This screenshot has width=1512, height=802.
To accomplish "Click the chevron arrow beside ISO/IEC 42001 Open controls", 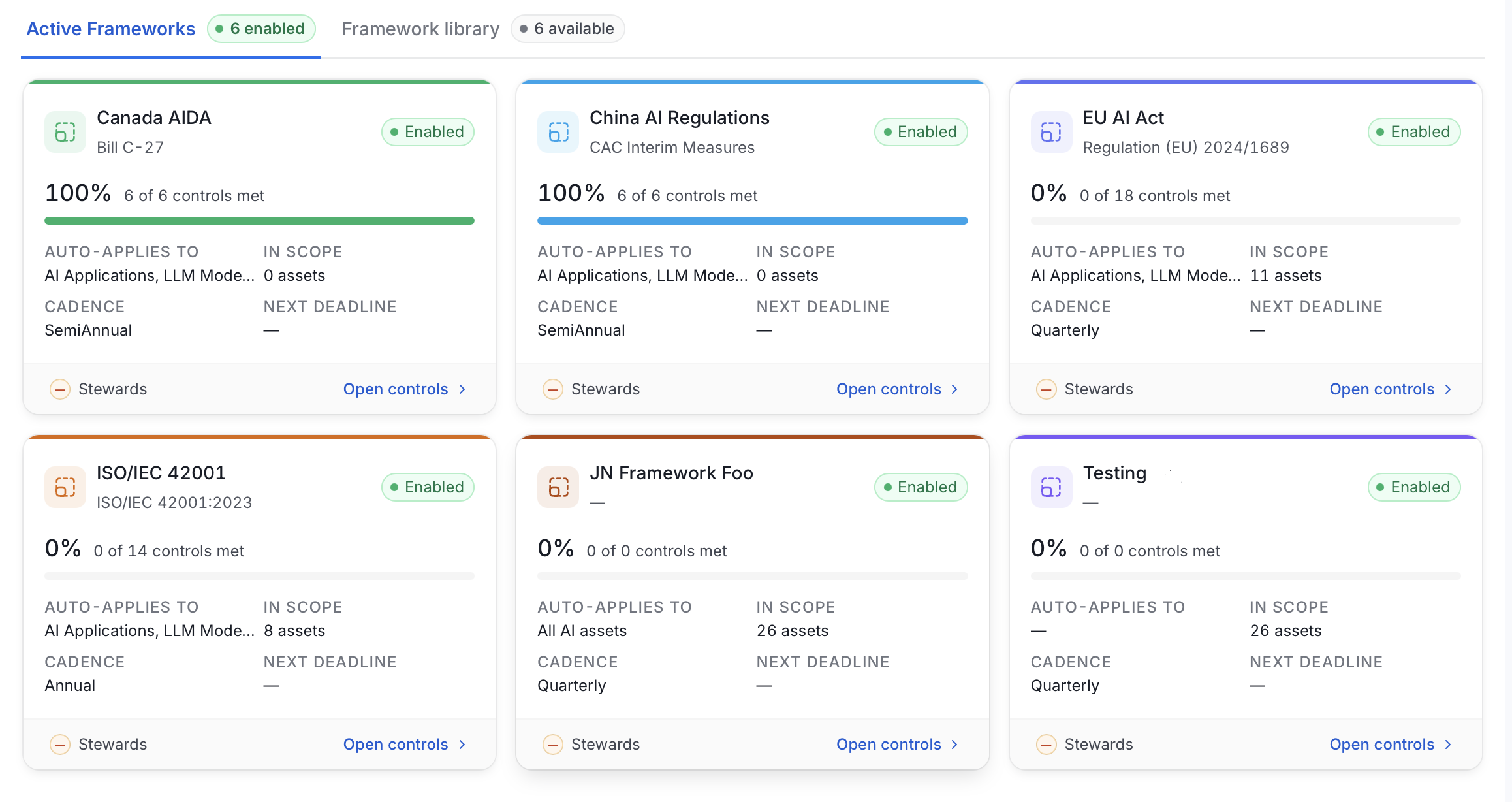I will (x=462, y=745).
